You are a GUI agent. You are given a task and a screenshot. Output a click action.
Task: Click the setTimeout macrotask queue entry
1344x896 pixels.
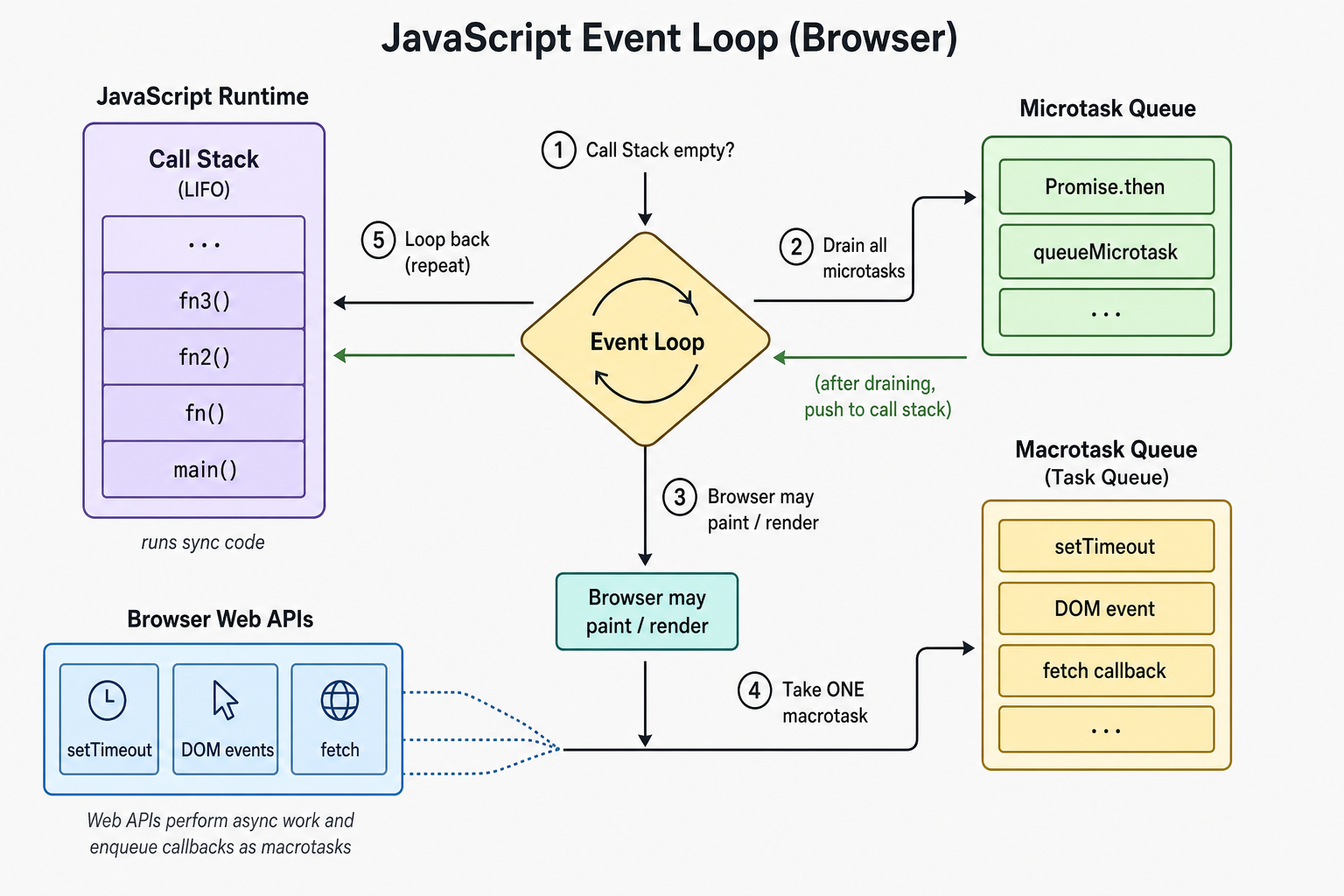tap(1107, 546)
